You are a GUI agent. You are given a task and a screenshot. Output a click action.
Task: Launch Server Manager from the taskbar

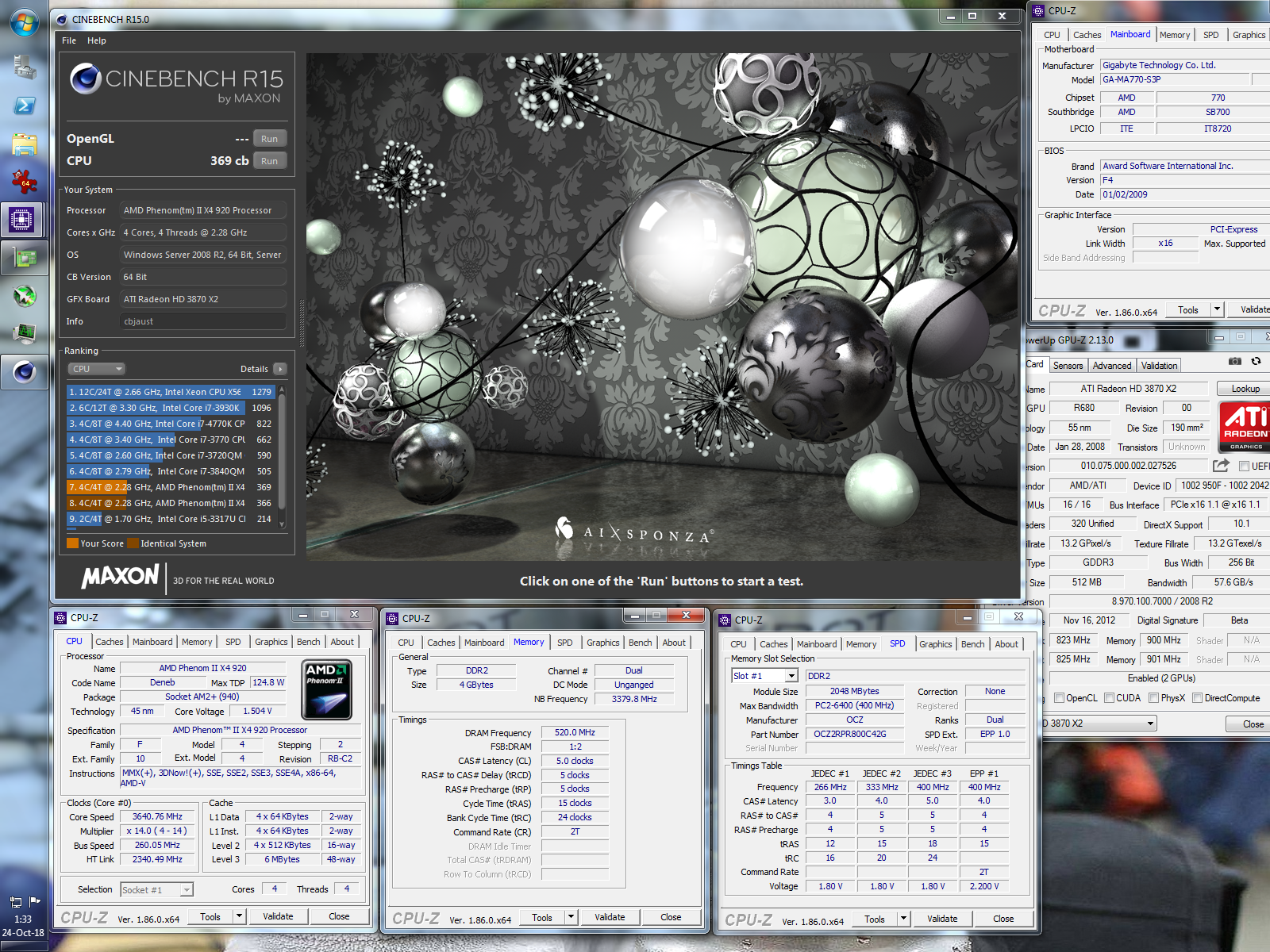point(25,67)
